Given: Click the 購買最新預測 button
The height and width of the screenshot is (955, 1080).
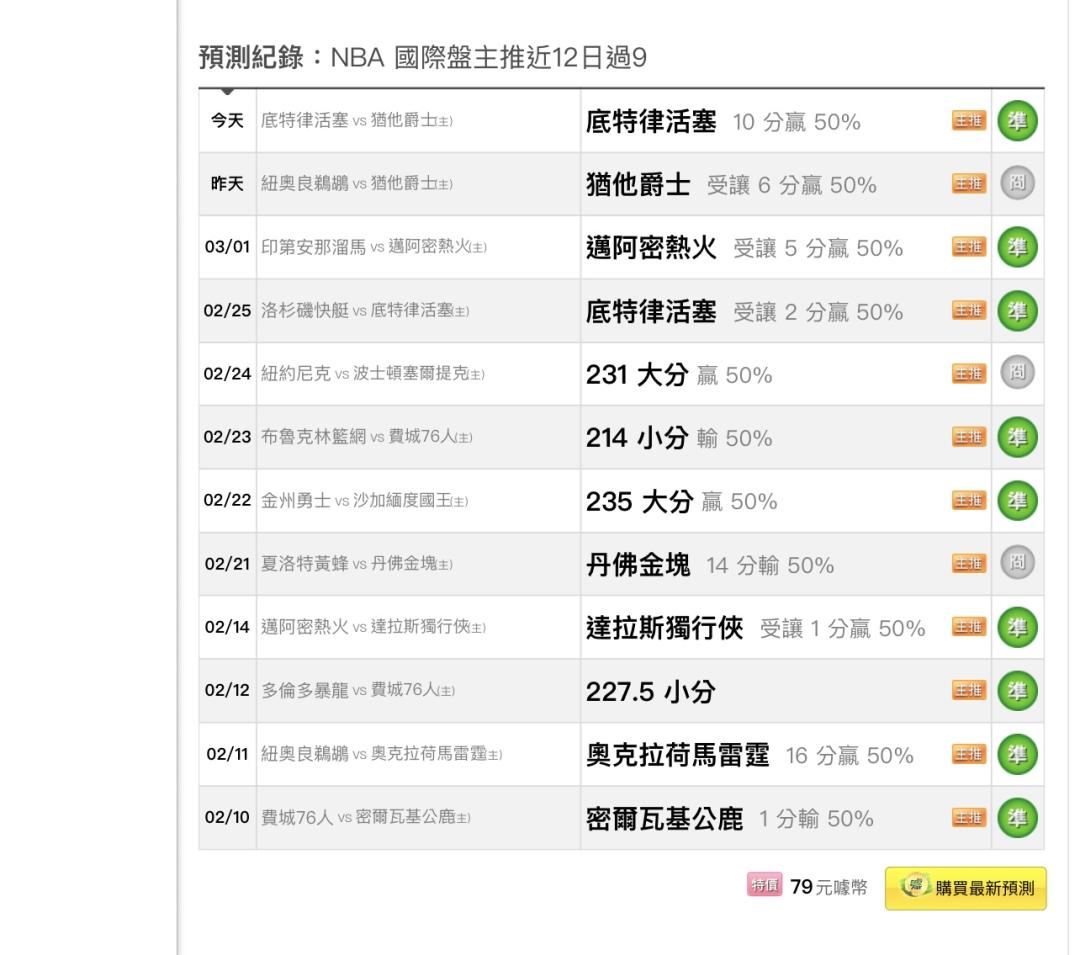Looking at the screenshot, I should [x=966, y=888].
